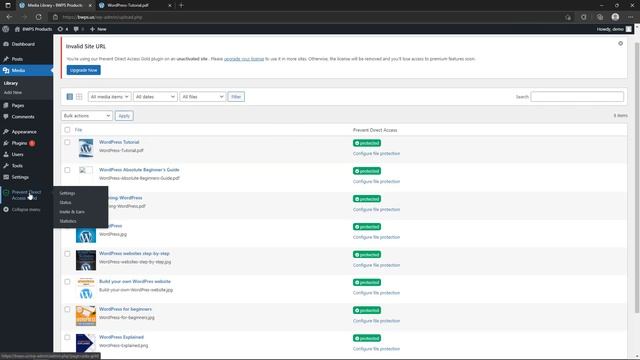640x360 pixels.
Task: Open WordPress websites step-by-step thumbnail
Action: pyautogui.click(x=86, y=260)
